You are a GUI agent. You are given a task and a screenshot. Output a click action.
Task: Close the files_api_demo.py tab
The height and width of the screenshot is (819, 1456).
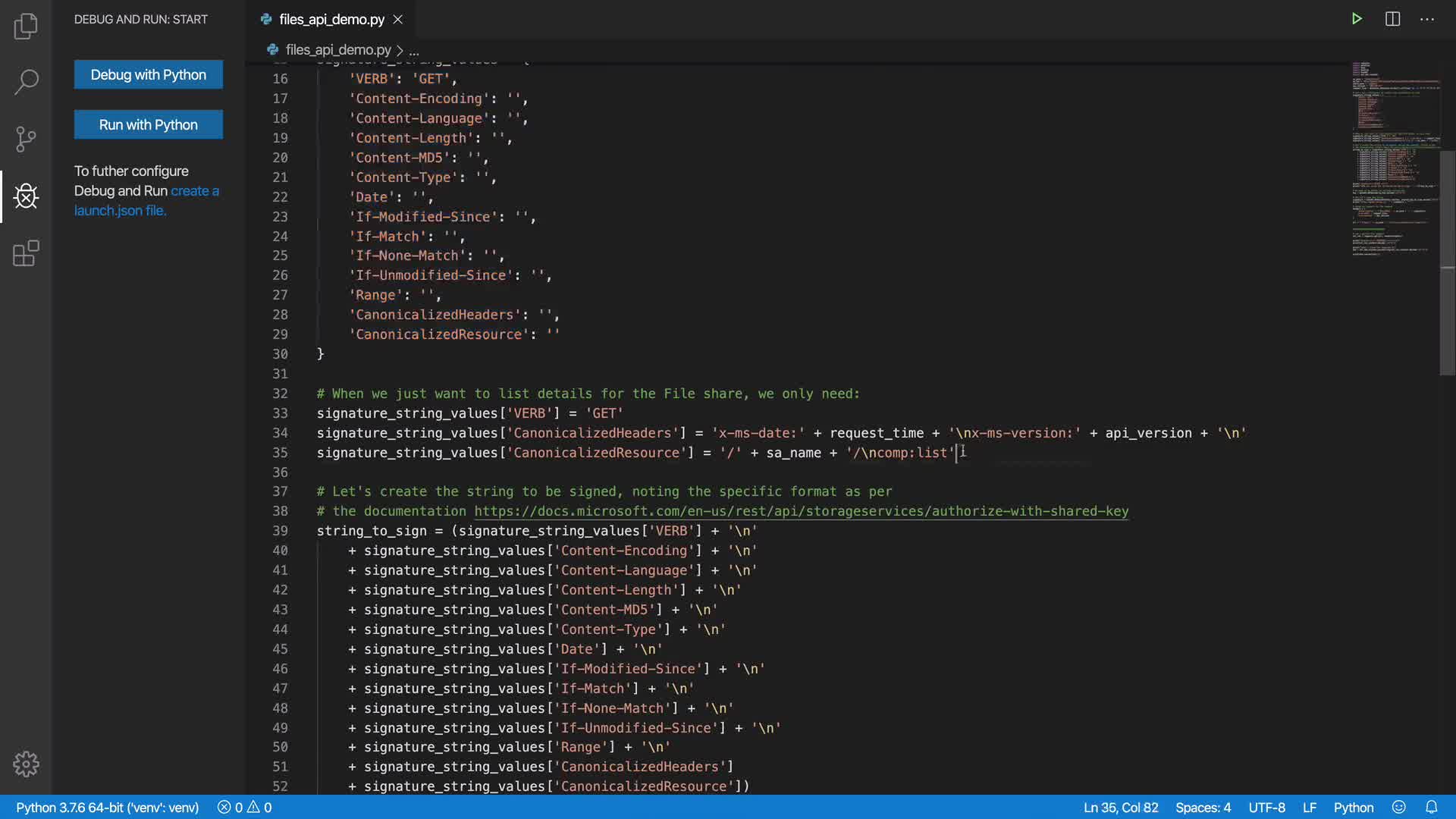point(398,20)
